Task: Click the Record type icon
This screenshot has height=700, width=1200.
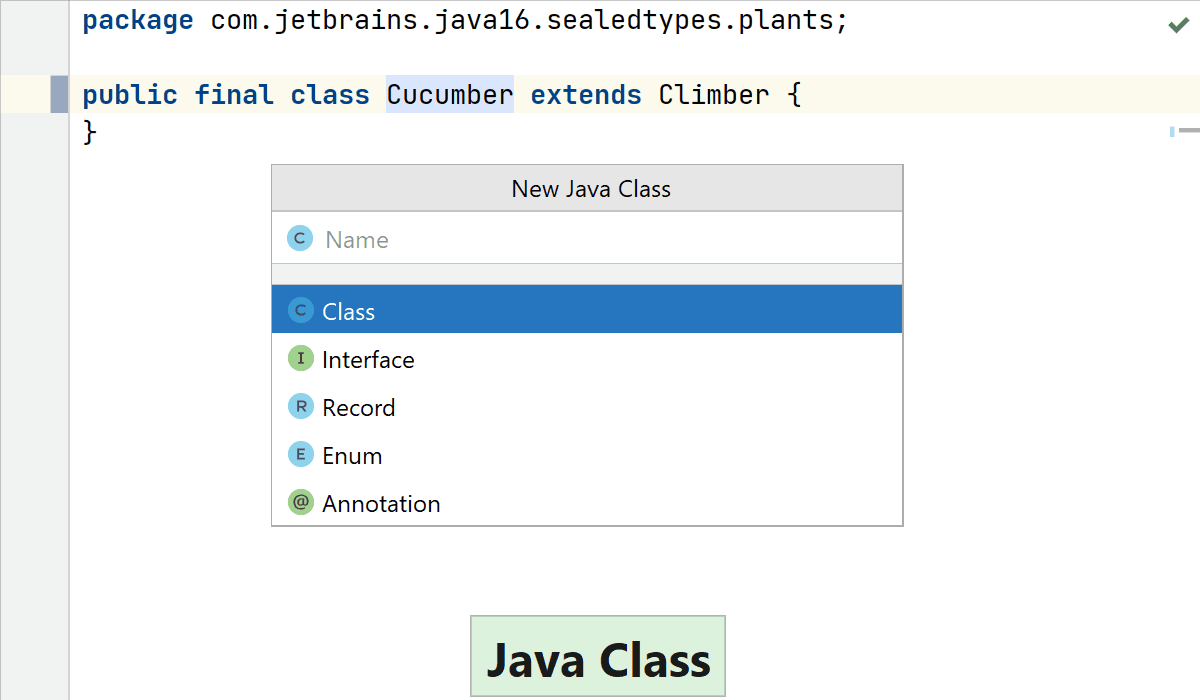Action: [299, 406]
